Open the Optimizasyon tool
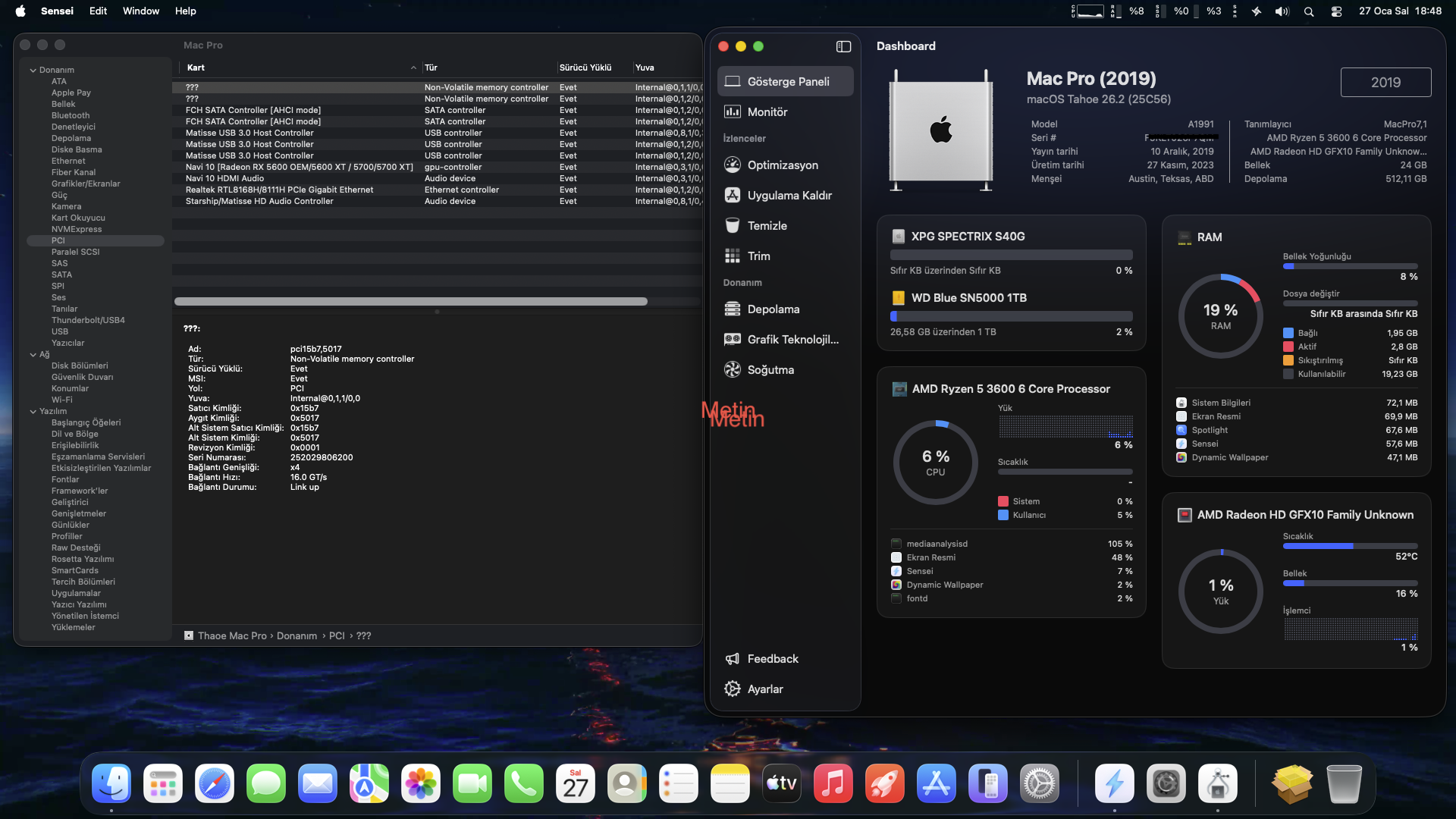The height and width of the screenshot is (819, 1456). 782,165
